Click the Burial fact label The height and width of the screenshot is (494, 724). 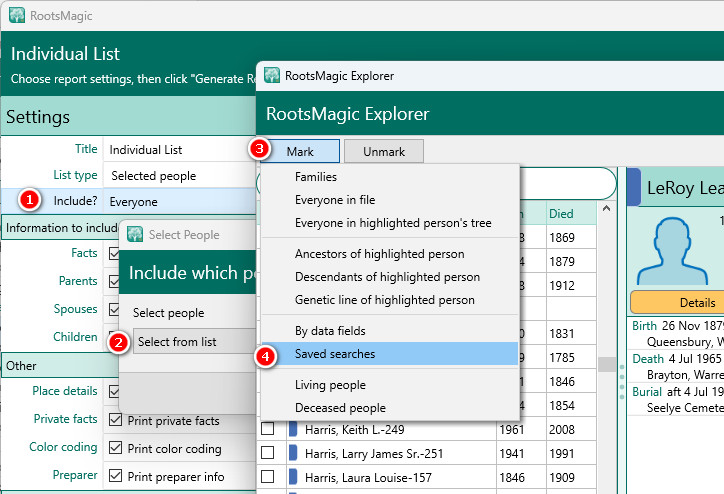[647, 392]
